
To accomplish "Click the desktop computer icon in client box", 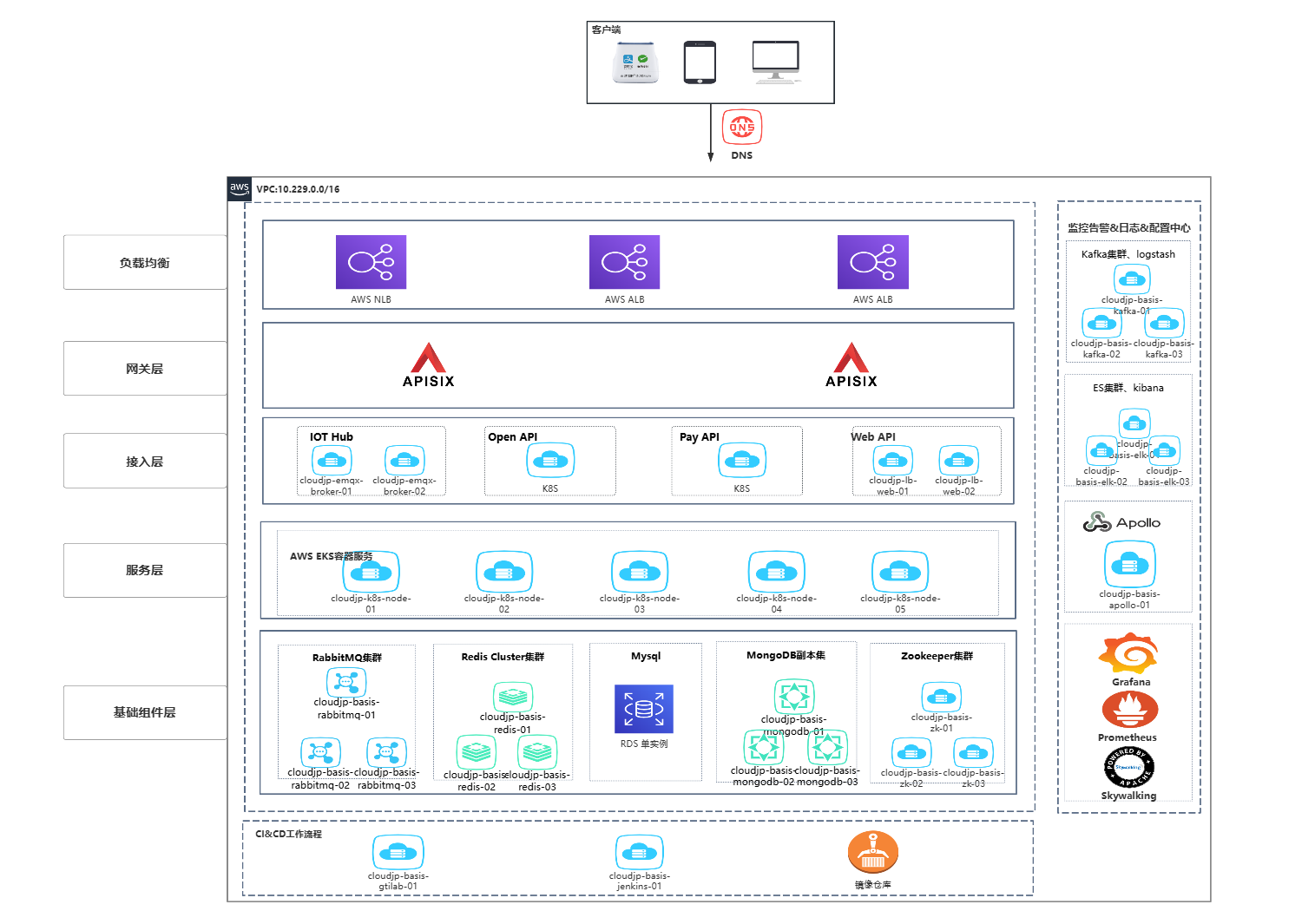I will (x=776, y=62).
